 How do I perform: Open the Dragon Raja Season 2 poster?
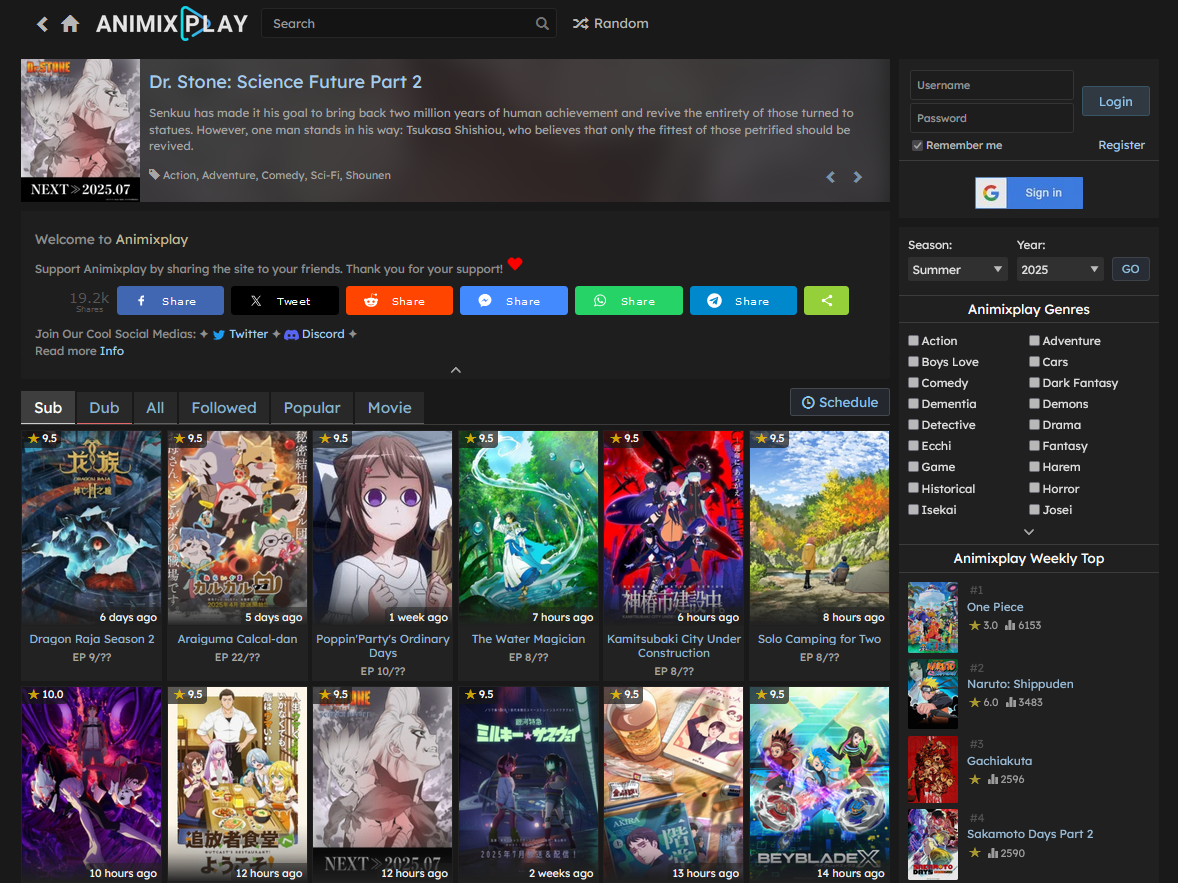92,528
